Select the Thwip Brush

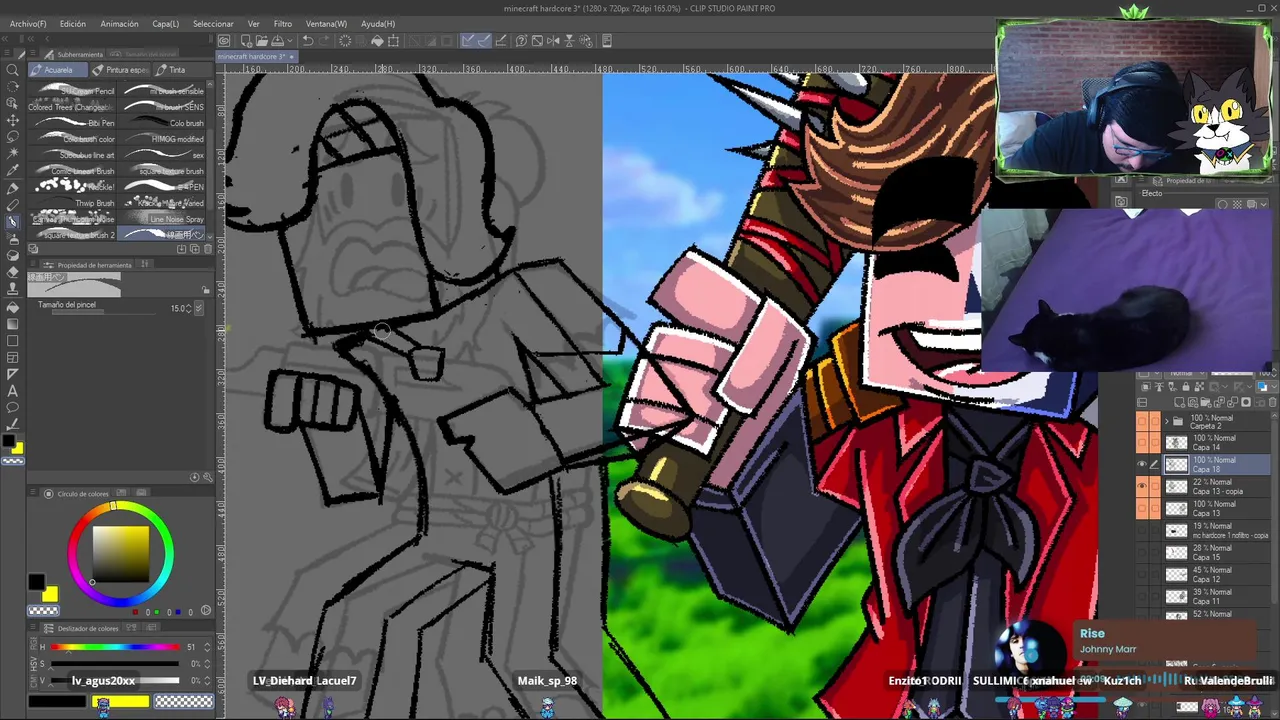[x=74, y=203]
